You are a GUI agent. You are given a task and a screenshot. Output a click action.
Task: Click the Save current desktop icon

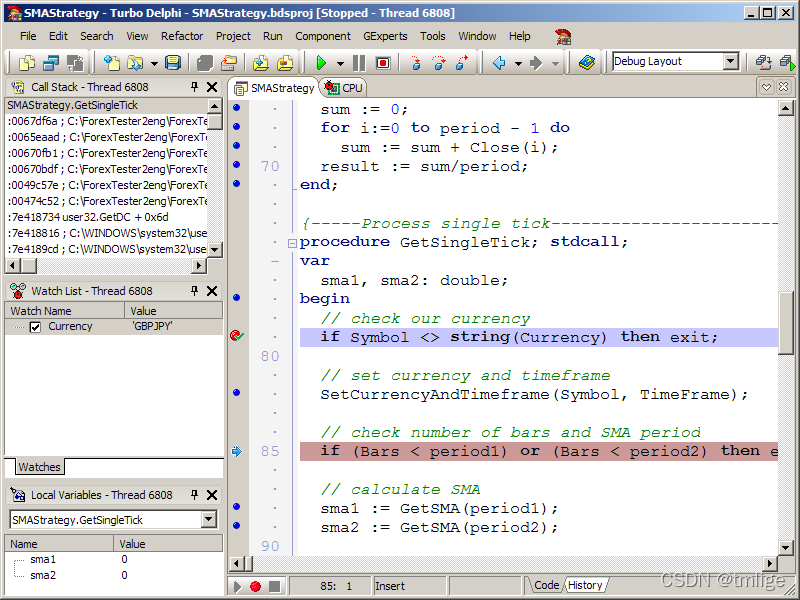(763, 63)
